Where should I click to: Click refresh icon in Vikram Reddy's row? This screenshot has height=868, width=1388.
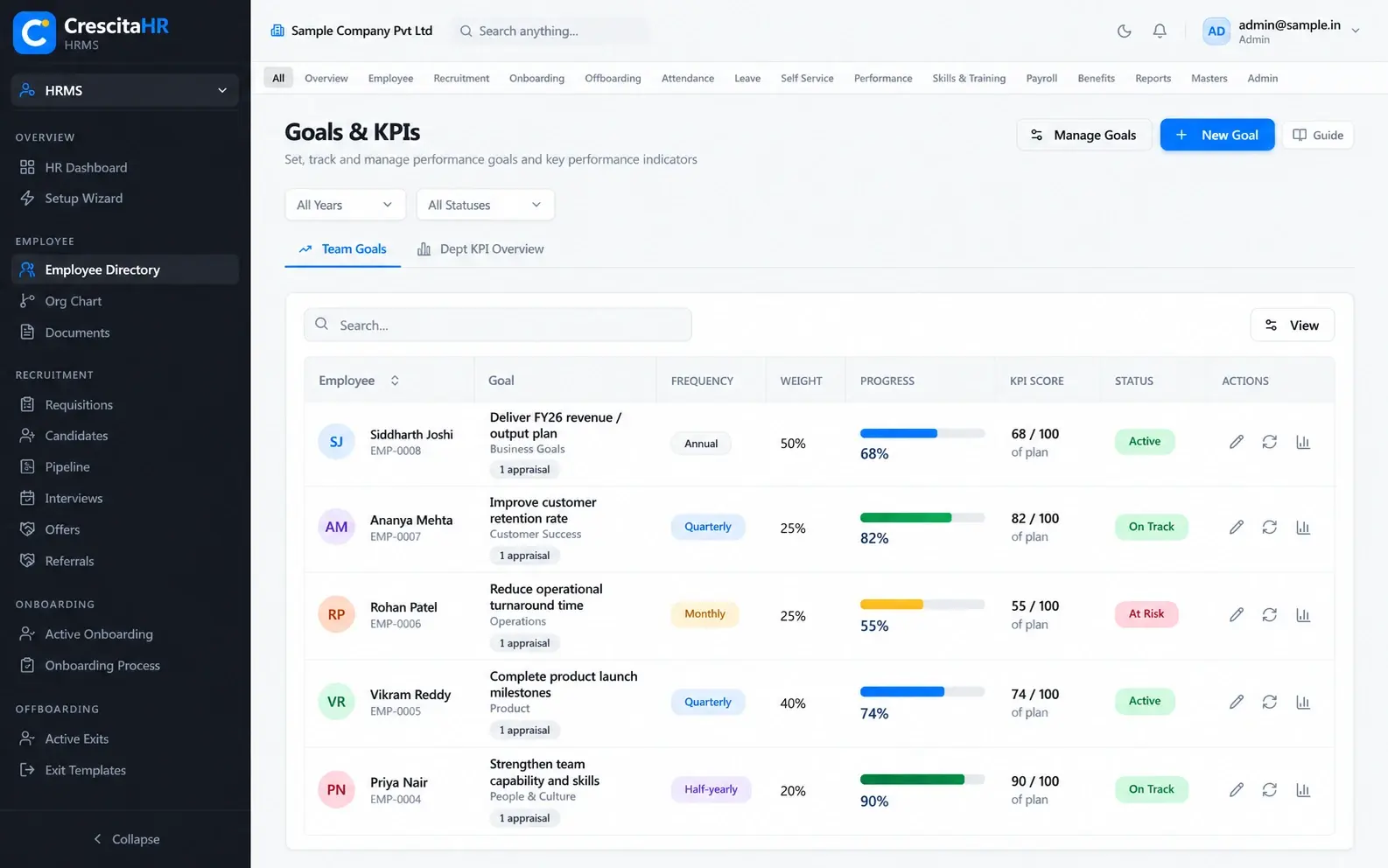pos(1269,702)
